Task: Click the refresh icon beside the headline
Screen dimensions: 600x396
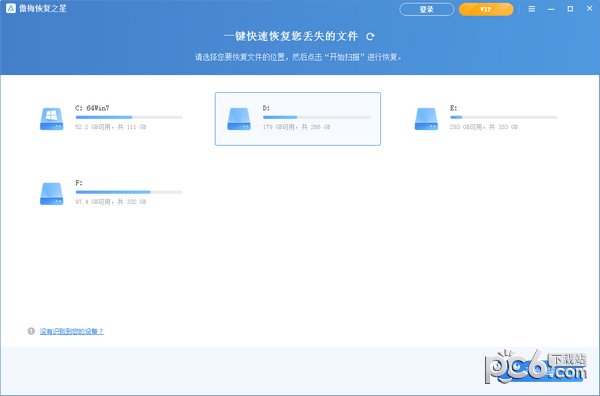Action: coord(370,37)
